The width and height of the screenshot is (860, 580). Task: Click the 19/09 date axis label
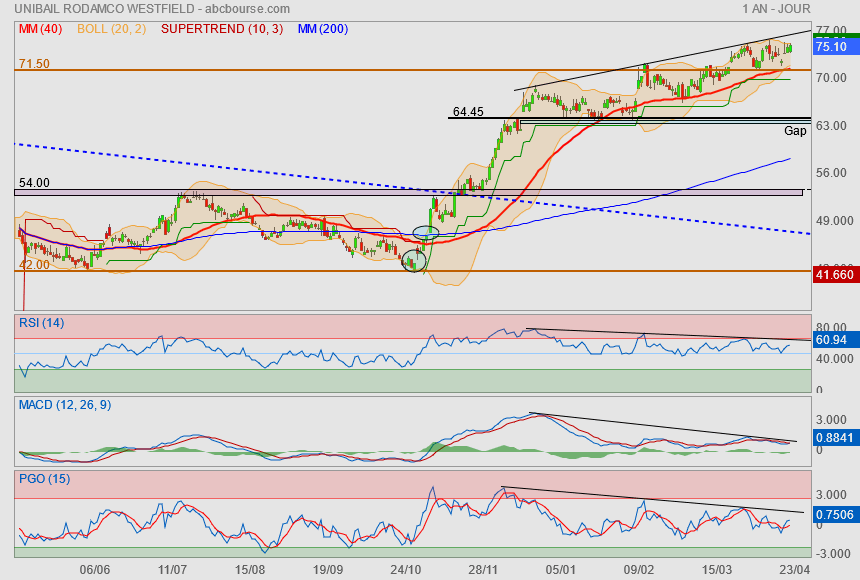click(x=327, y=570)
